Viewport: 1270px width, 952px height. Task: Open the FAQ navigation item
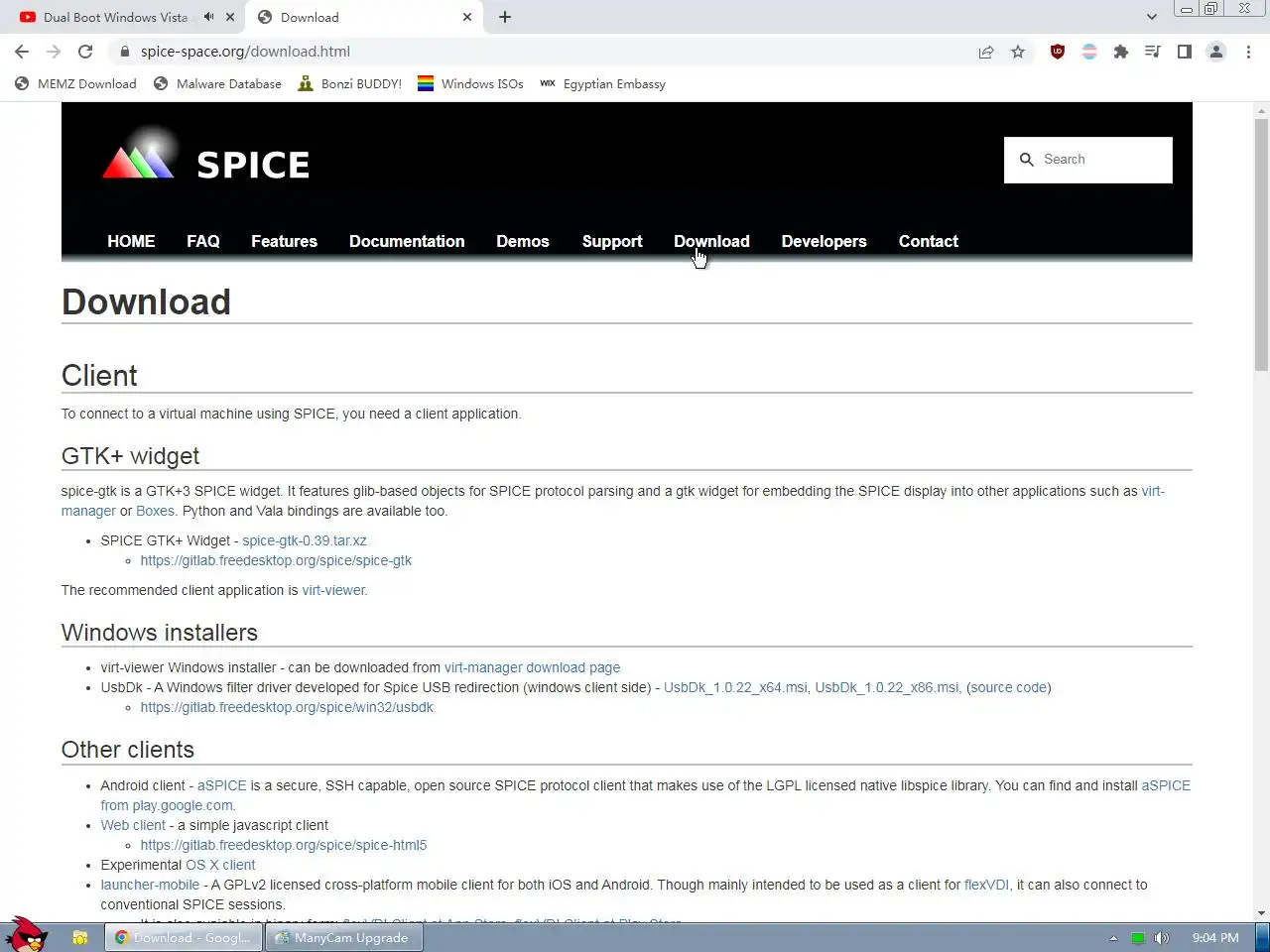203,241
